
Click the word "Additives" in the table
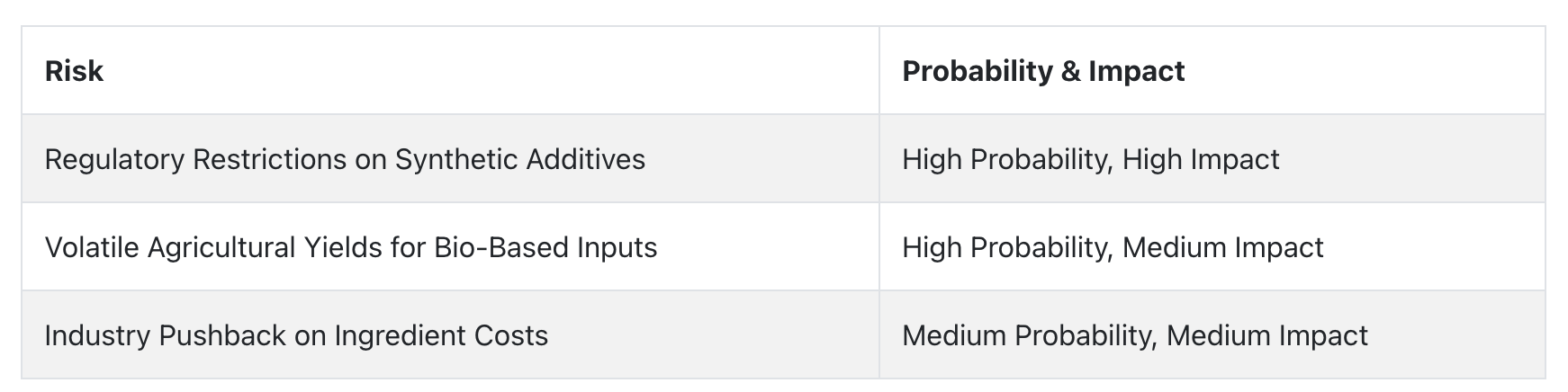click(586, 159)
